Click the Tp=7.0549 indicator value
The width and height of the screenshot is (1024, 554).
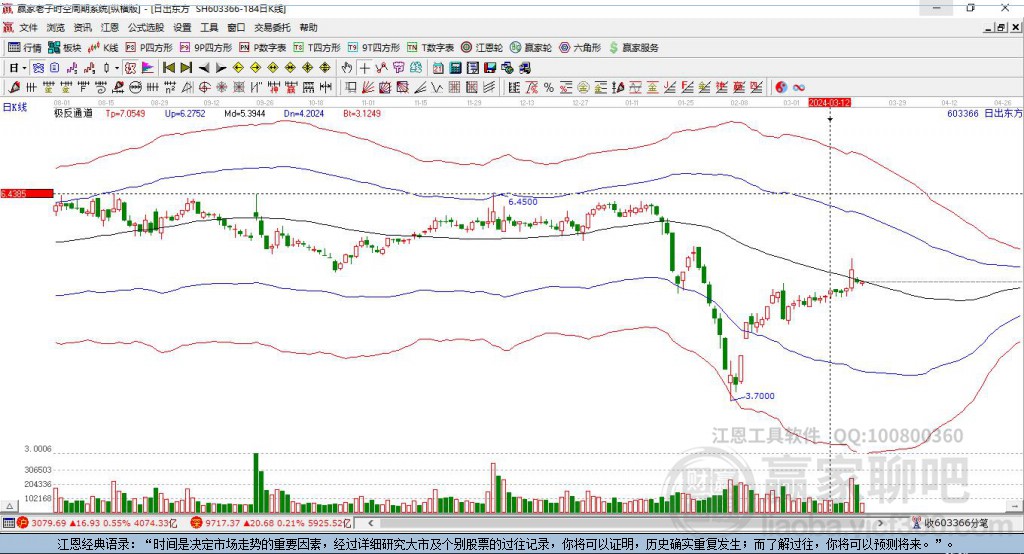[x=125, y=113]
